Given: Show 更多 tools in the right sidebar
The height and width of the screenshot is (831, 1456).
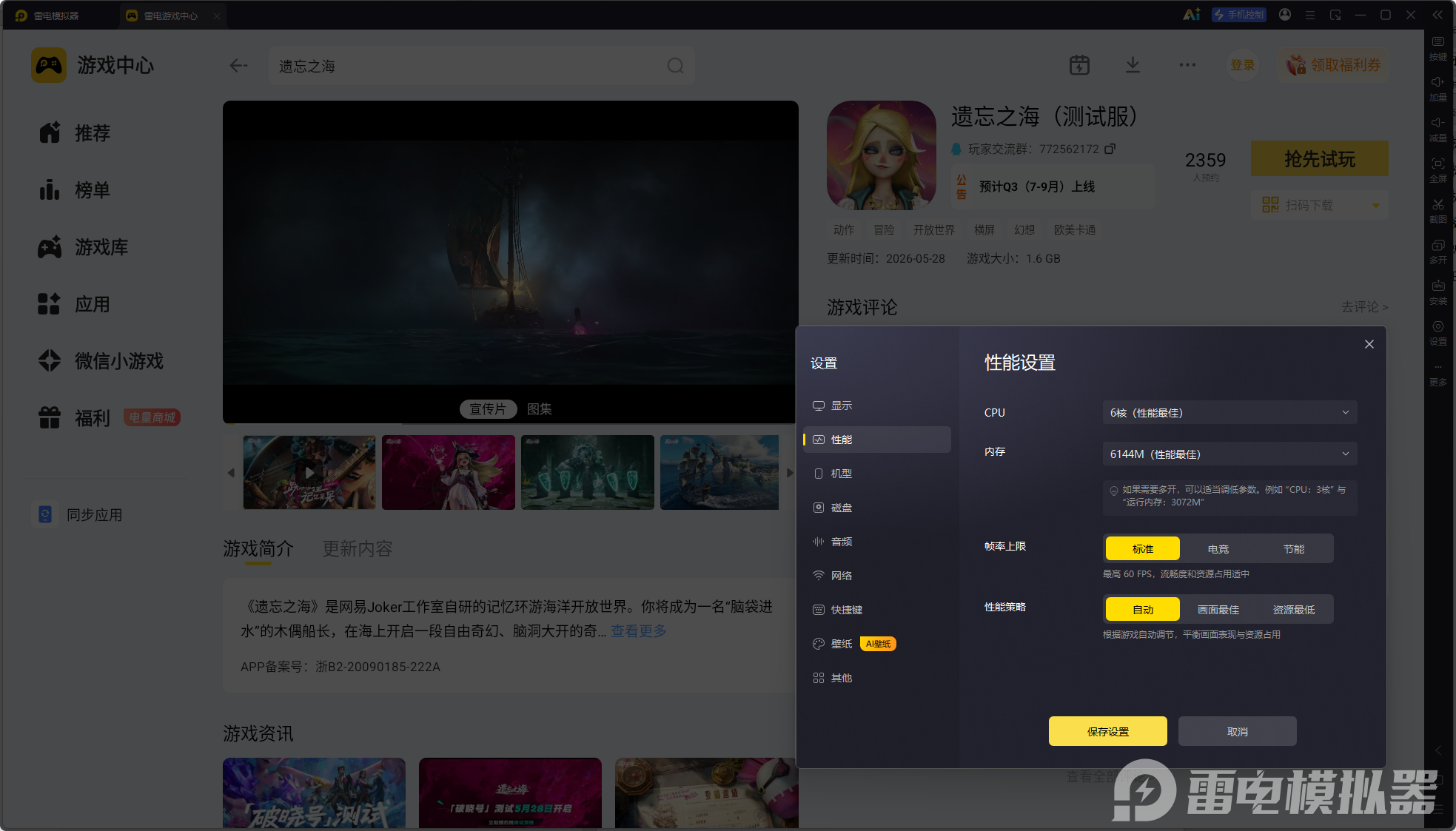Looking at the screenshot, I should tap(1437, 374).
